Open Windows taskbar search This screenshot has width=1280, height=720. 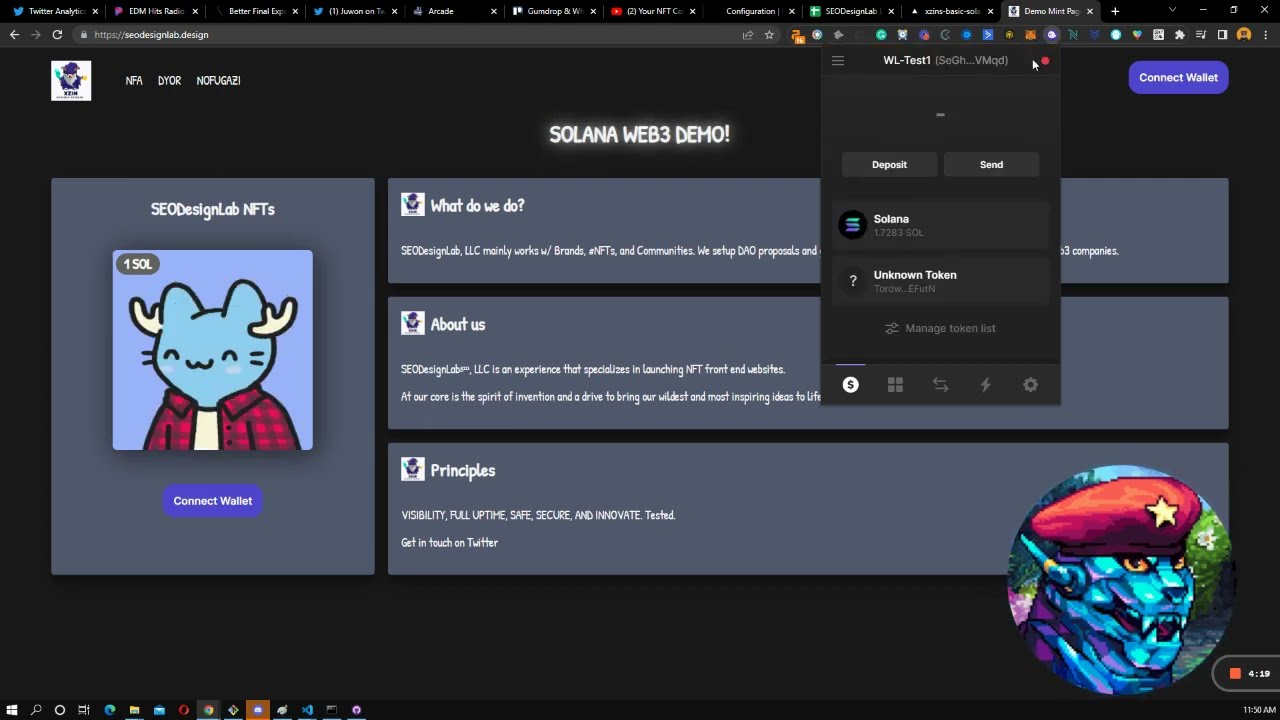point(36,710)
